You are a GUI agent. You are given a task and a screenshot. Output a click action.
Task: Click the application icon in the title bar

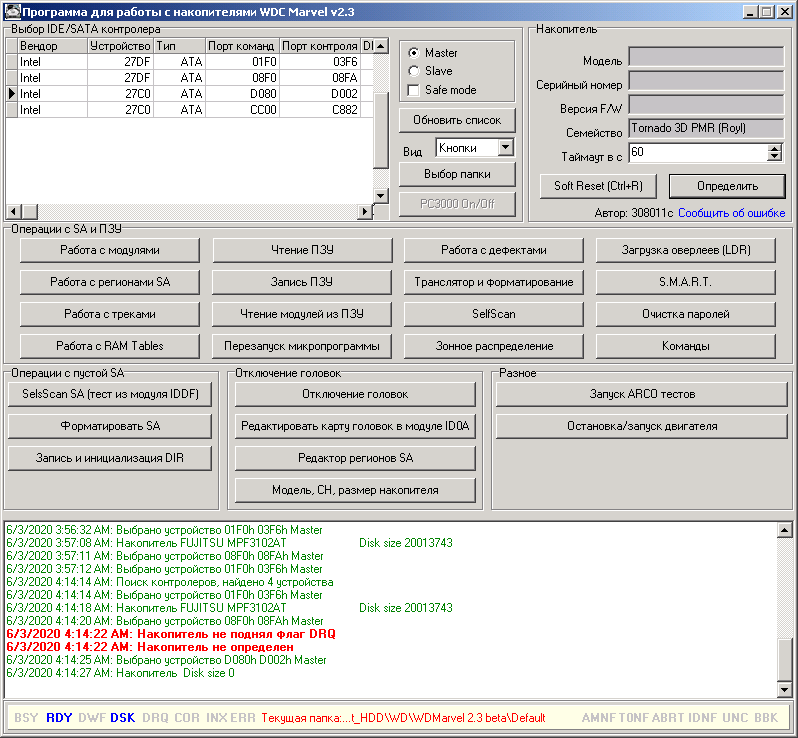coord(11,11)
